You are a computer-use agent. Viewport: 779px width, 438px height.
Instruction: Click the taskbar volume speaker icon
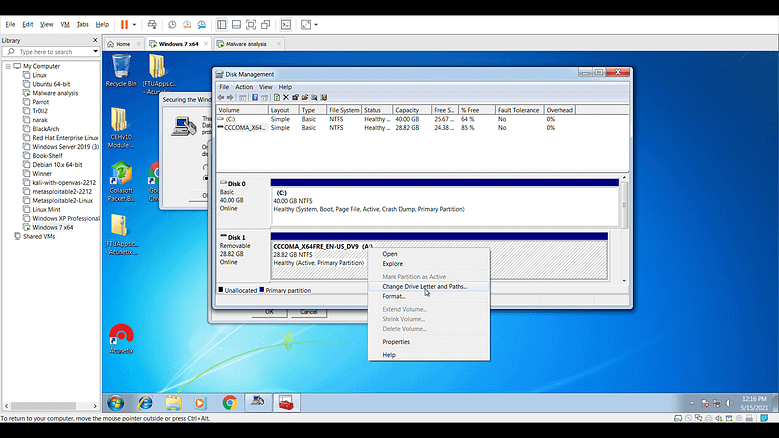click(x=728, y=403)
